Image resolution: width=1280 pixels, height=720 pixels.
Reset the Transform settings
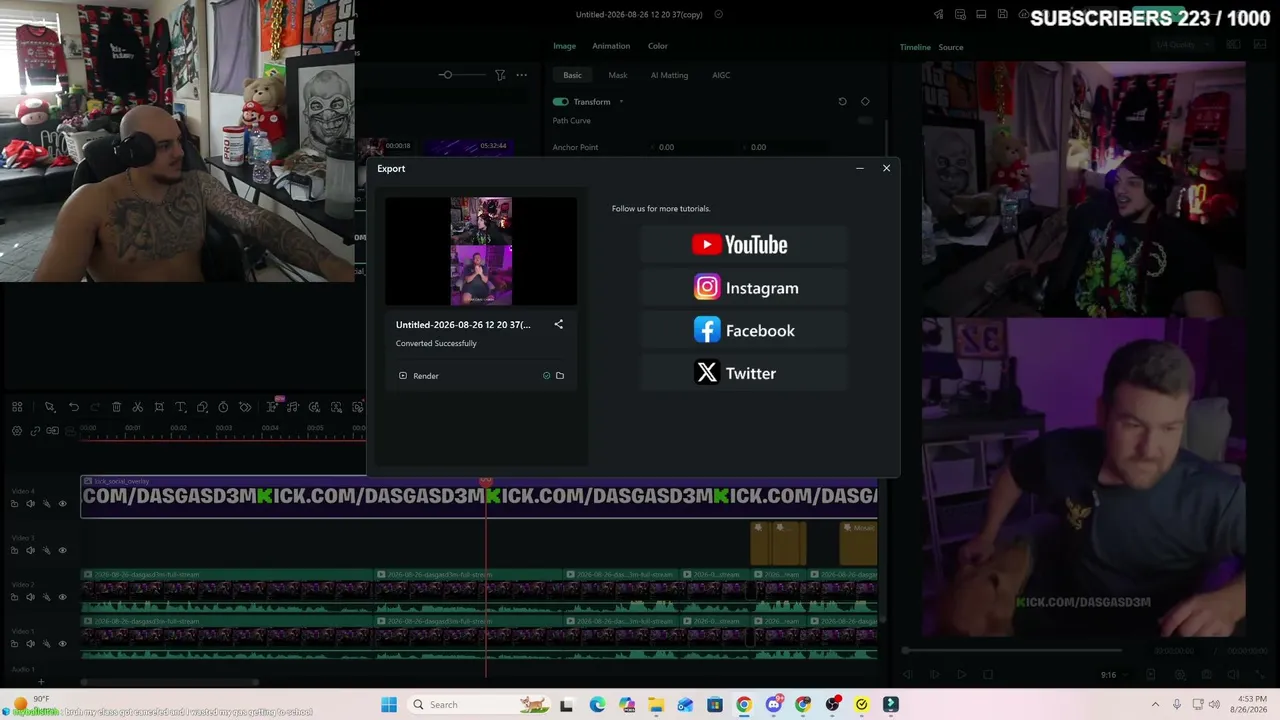842,101
